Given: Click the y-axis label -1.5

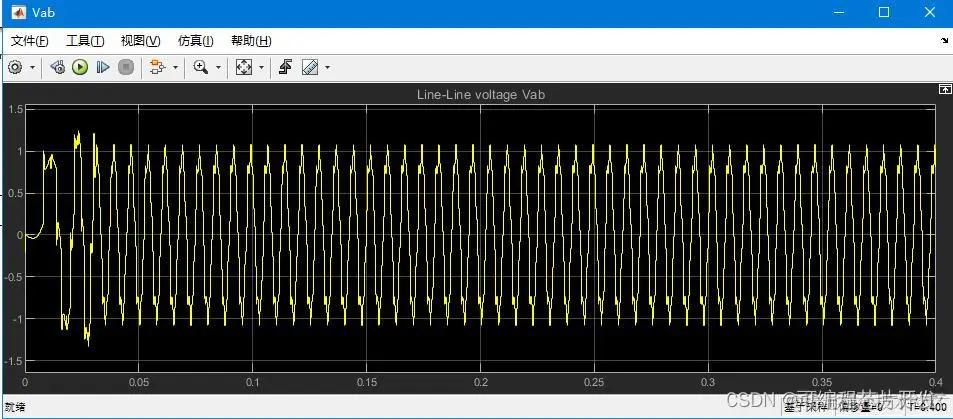Looking at the screenshot, I should pyautogui.click(x=13, y=361).
